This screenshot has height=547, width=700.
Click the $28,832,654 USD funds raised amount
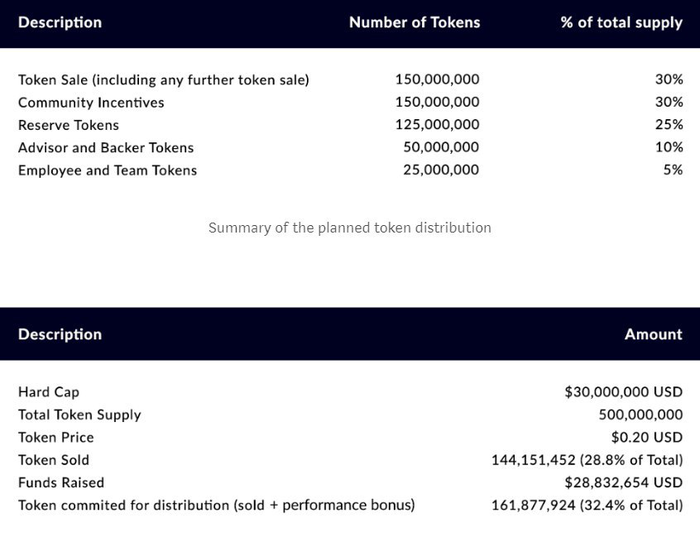point(623,482)
